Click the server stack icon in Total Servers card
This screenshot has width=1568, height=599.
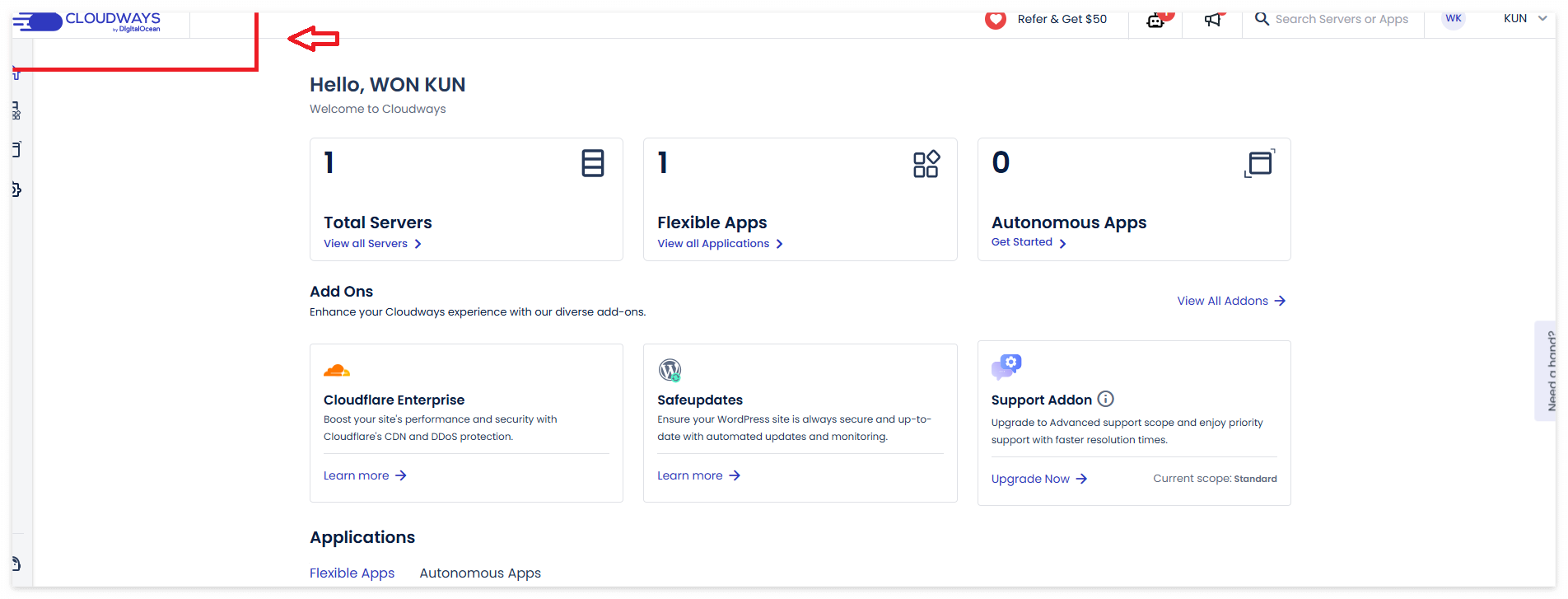click(x=593, y=163)
